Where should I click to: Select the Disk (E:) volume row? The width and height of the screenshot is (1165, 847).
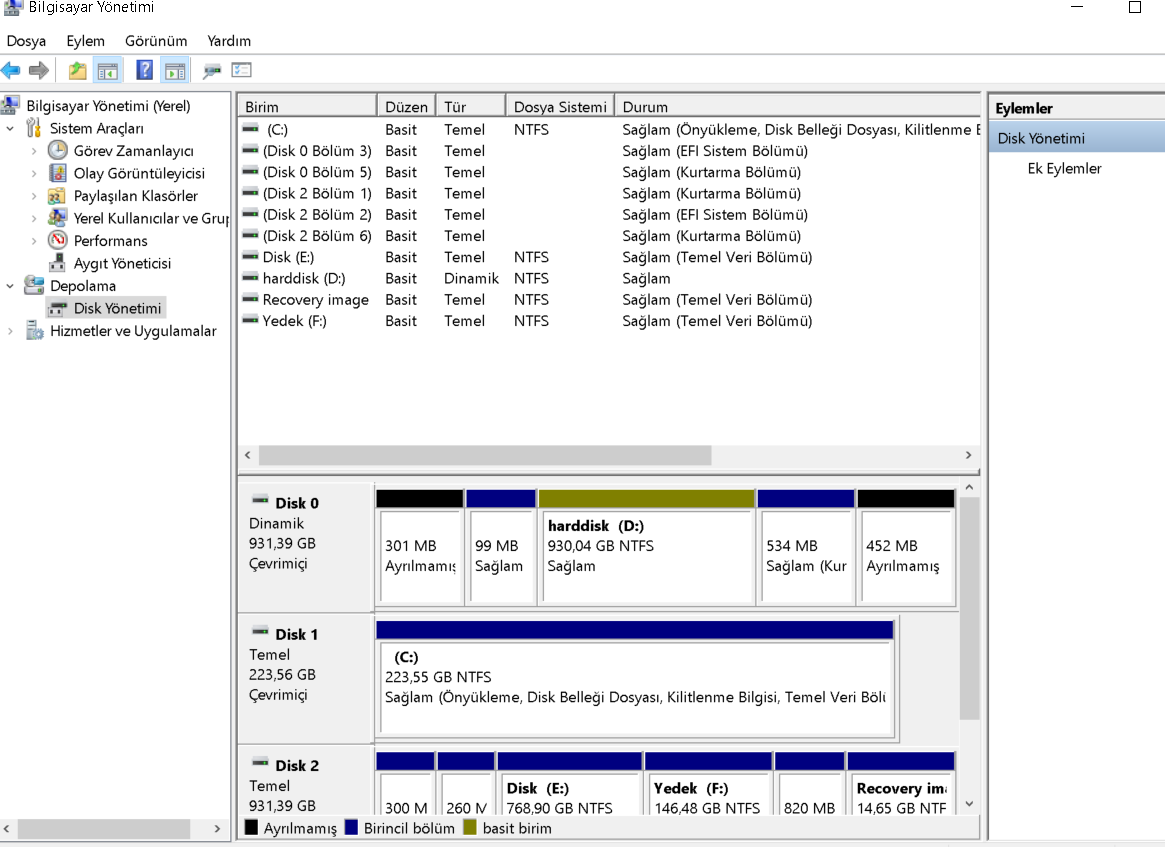pyautogui.click(x=609, y=257)
